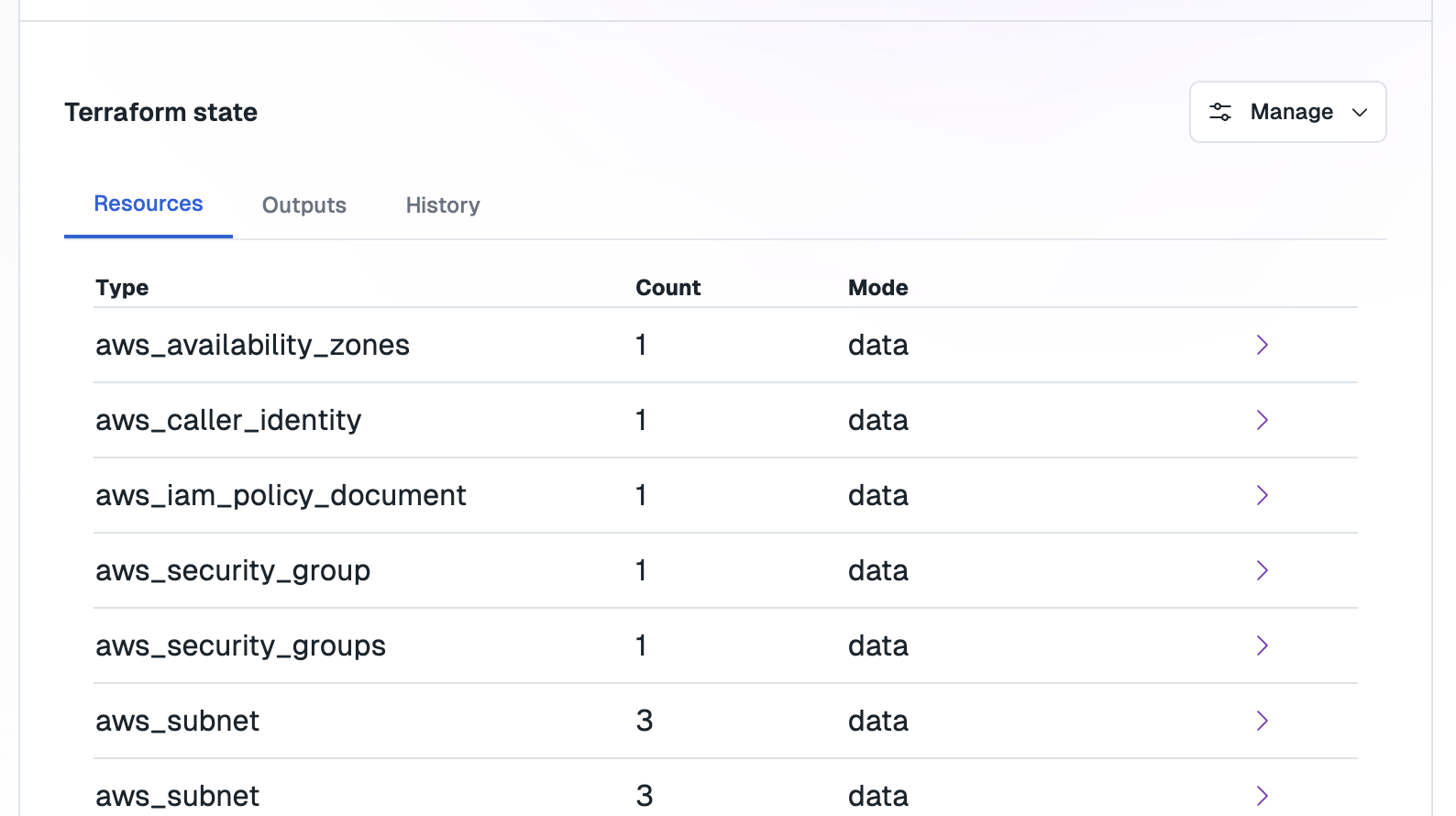Select the aws_caller_identity type text
Viewport: 1456px width, 816px height.
[x=228, y=421]
